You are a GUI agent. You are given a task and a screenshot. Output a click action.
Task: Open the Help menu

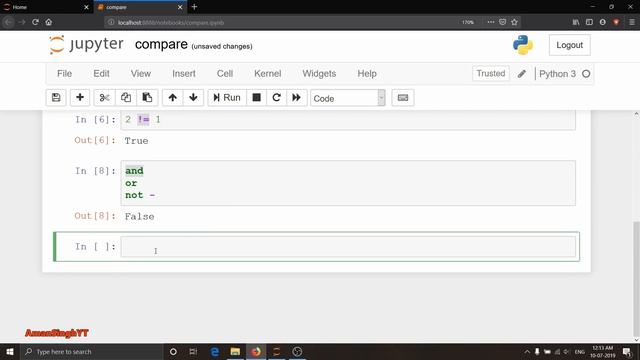[x=367, y=73]
